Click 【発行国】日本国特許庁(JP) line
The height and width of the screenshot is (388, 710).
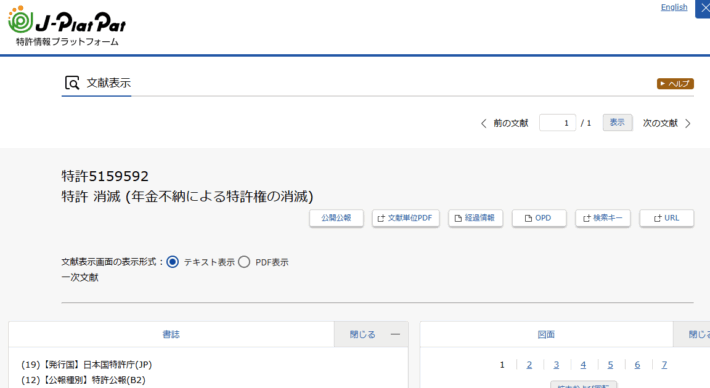click(86, 364)
